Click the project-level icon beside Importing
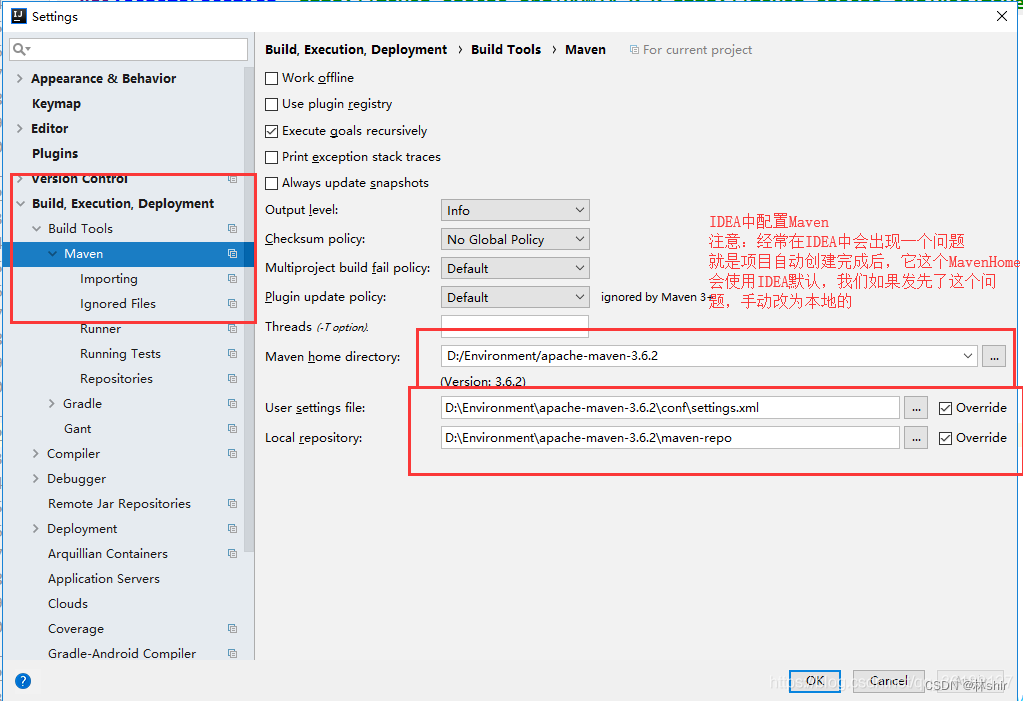The width and height of the screenshot is (1023, 701). pyautogui.click(x=232, y=278)
